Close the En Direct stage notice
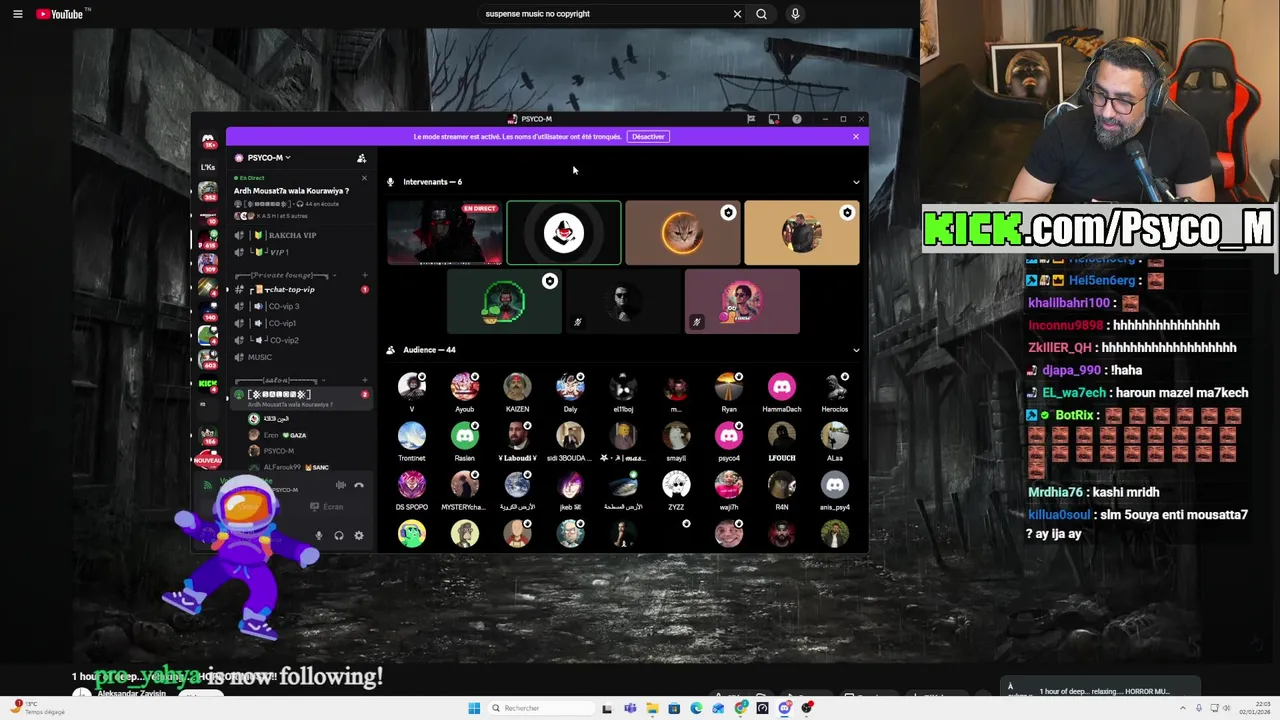Viewport: 1280px width, 720px height. point(364,178)
